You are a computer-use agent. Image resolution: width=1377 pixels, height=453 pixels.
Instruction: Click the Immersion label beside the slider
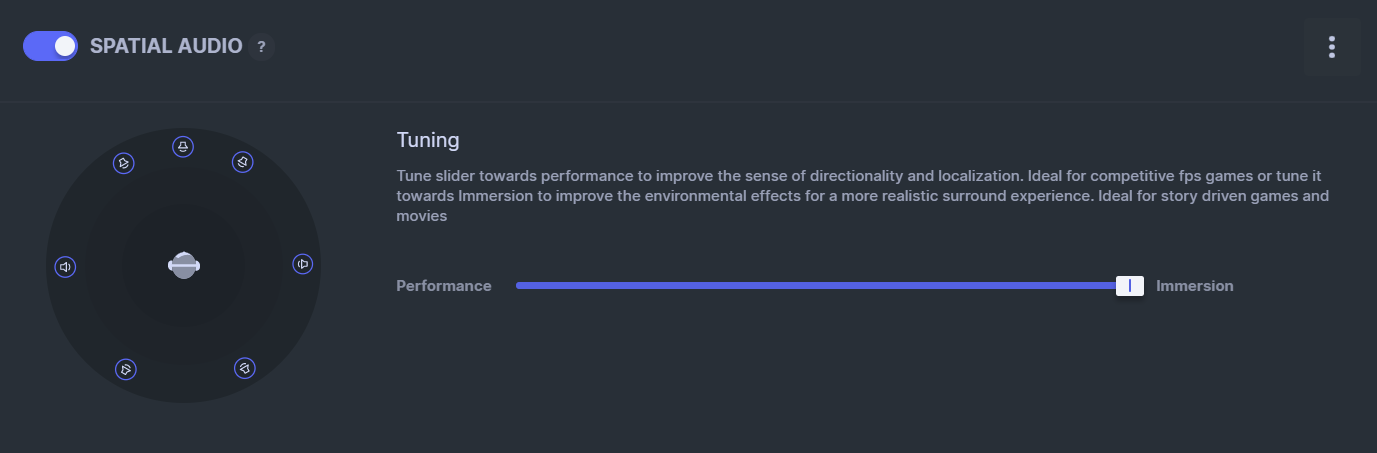click(1194, 286)
